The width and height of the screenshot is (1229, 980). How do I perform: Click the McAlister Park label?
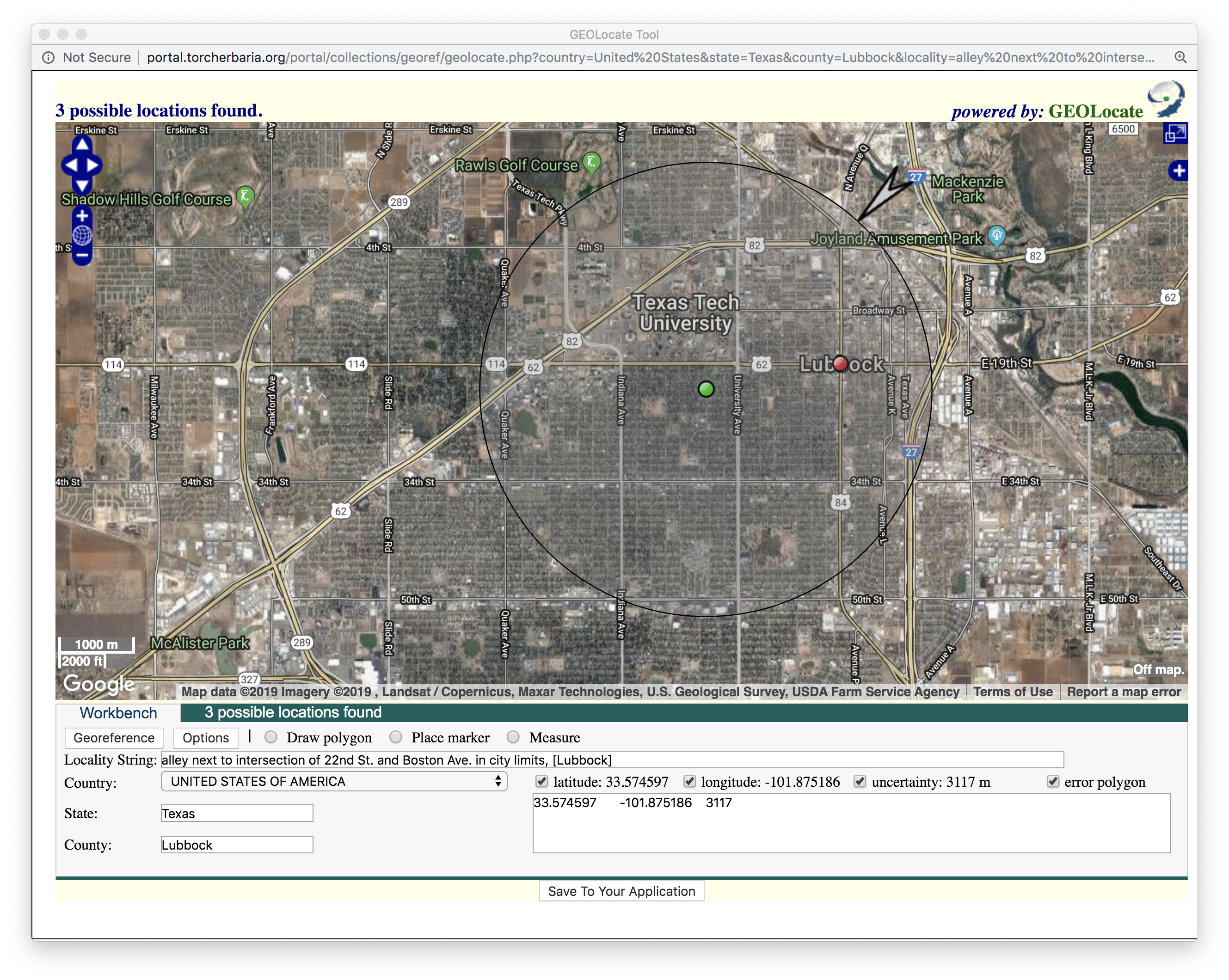pyautogui.click(x=199, y=643)
